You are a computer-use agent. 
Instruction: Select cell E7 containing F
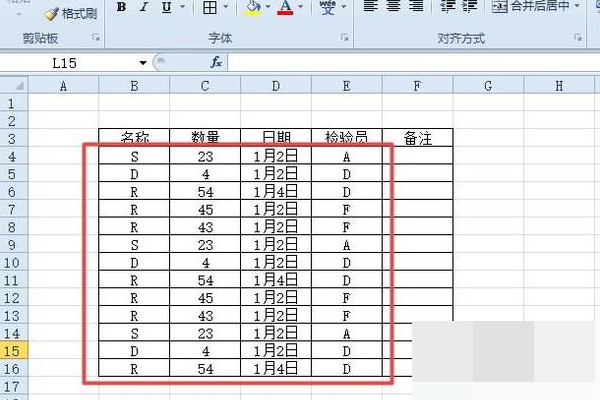pos(347,209)
